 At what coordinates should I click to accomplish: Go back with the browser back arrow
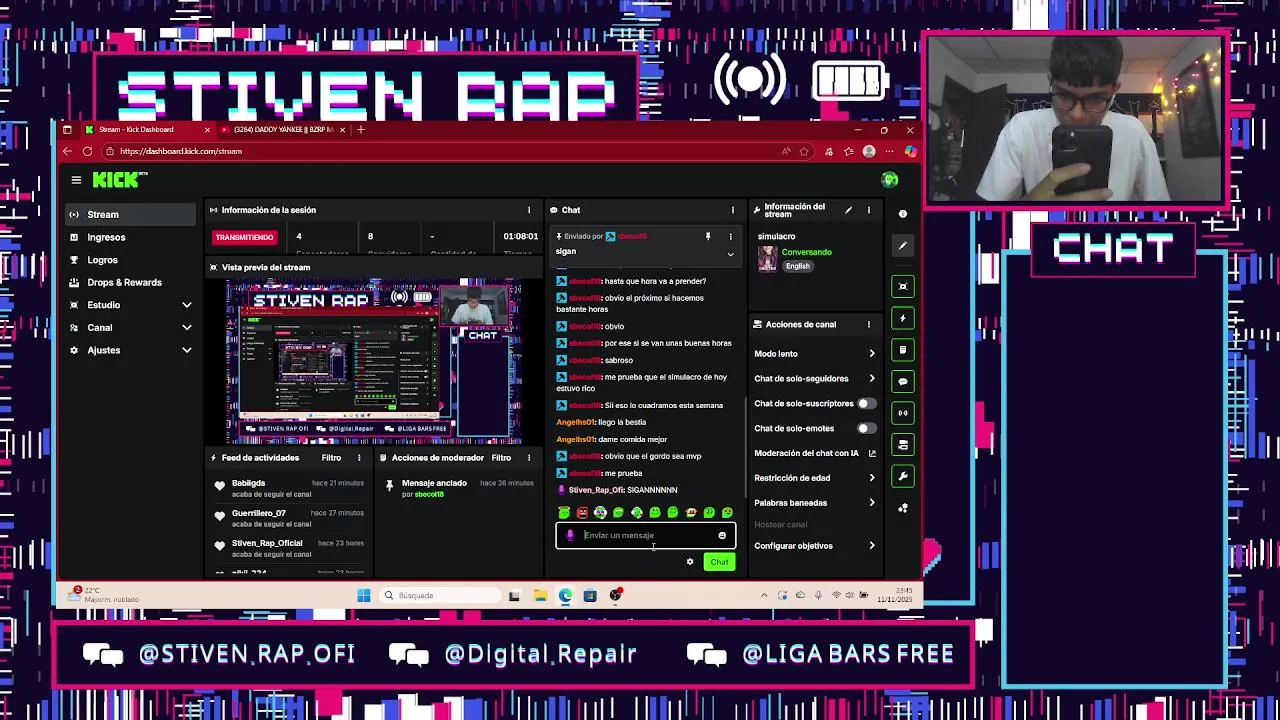click(67, 151)
